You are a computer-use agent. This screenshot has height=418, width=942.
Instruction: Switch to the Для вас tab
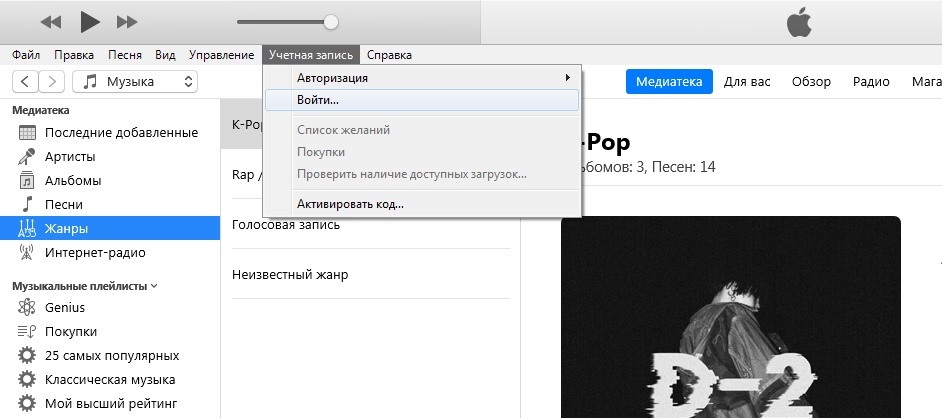coord(747,82)
